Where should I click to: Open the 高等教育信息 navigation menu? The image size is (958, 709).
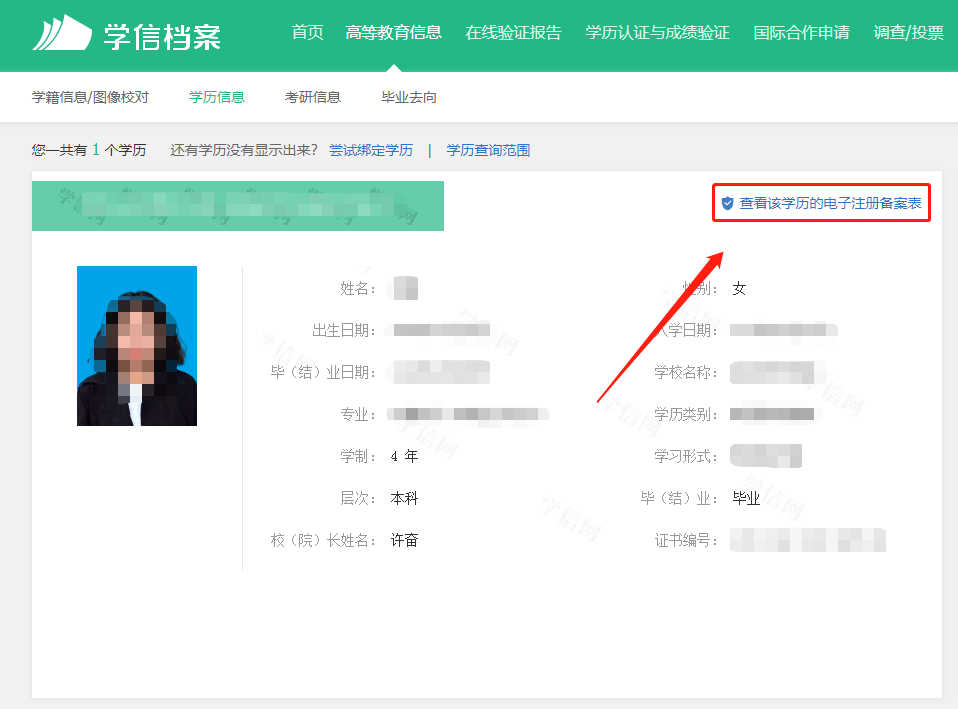[x=393, y=32]
